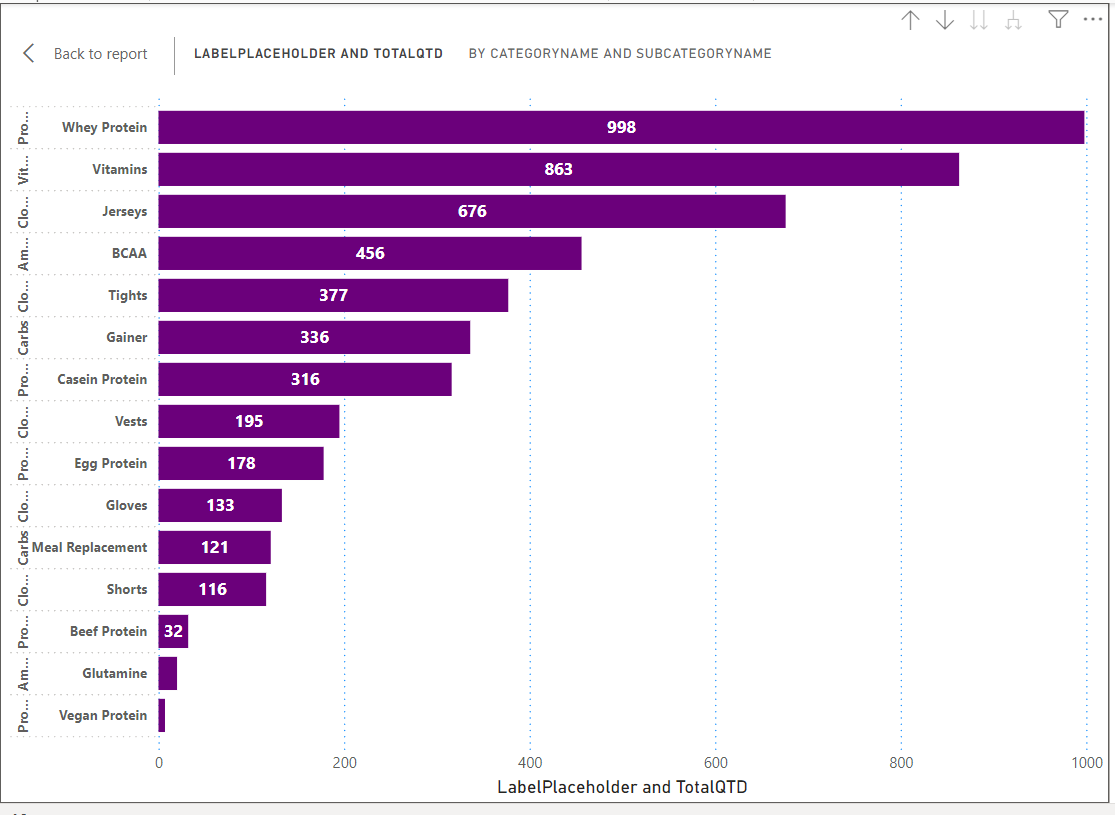Click the Jerseys axis label
This screenshot has width=1115, height=815.
[x=124, y=211]
